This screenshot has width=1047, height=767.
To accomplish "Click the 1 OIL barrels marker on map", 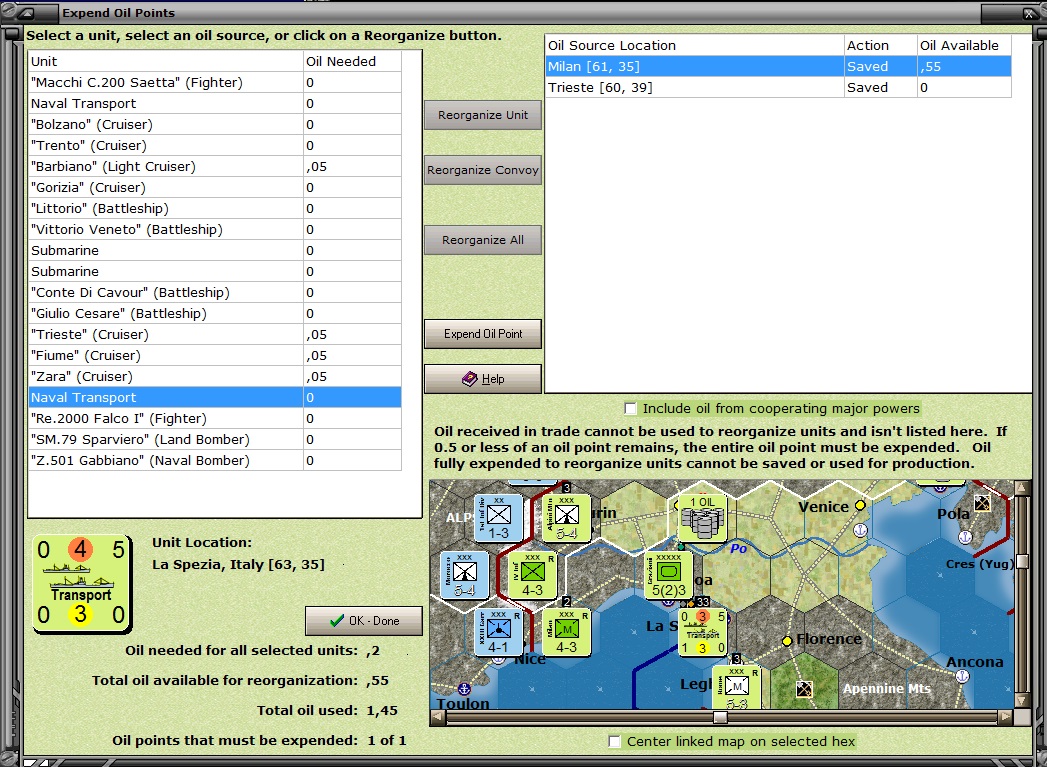I will click(x=702, y=518).
